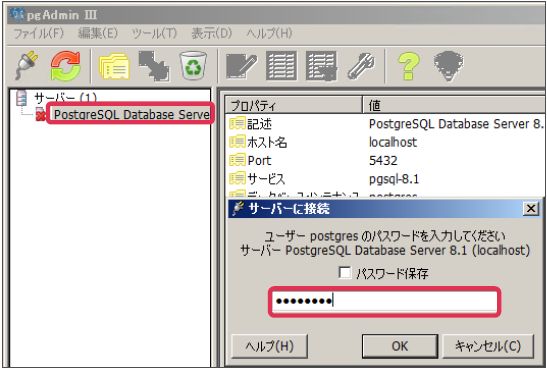Refresh the object with red-green arrows icon
The width and height of the screenshot is (547, 369).
66,66
